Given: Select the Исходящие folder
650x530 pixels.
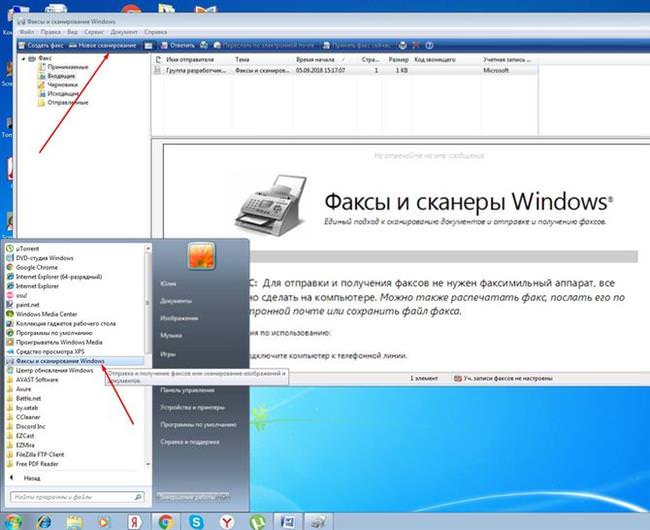Looking at the screenshot, I should tap(58, 94).
